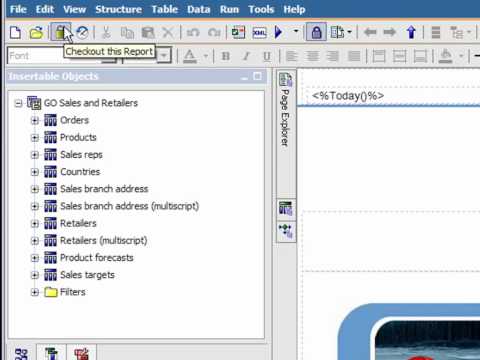The height and width of the screenshot is (360, 480).
Task: Open the Run options dropdown arrow
Action: (296, 32)
